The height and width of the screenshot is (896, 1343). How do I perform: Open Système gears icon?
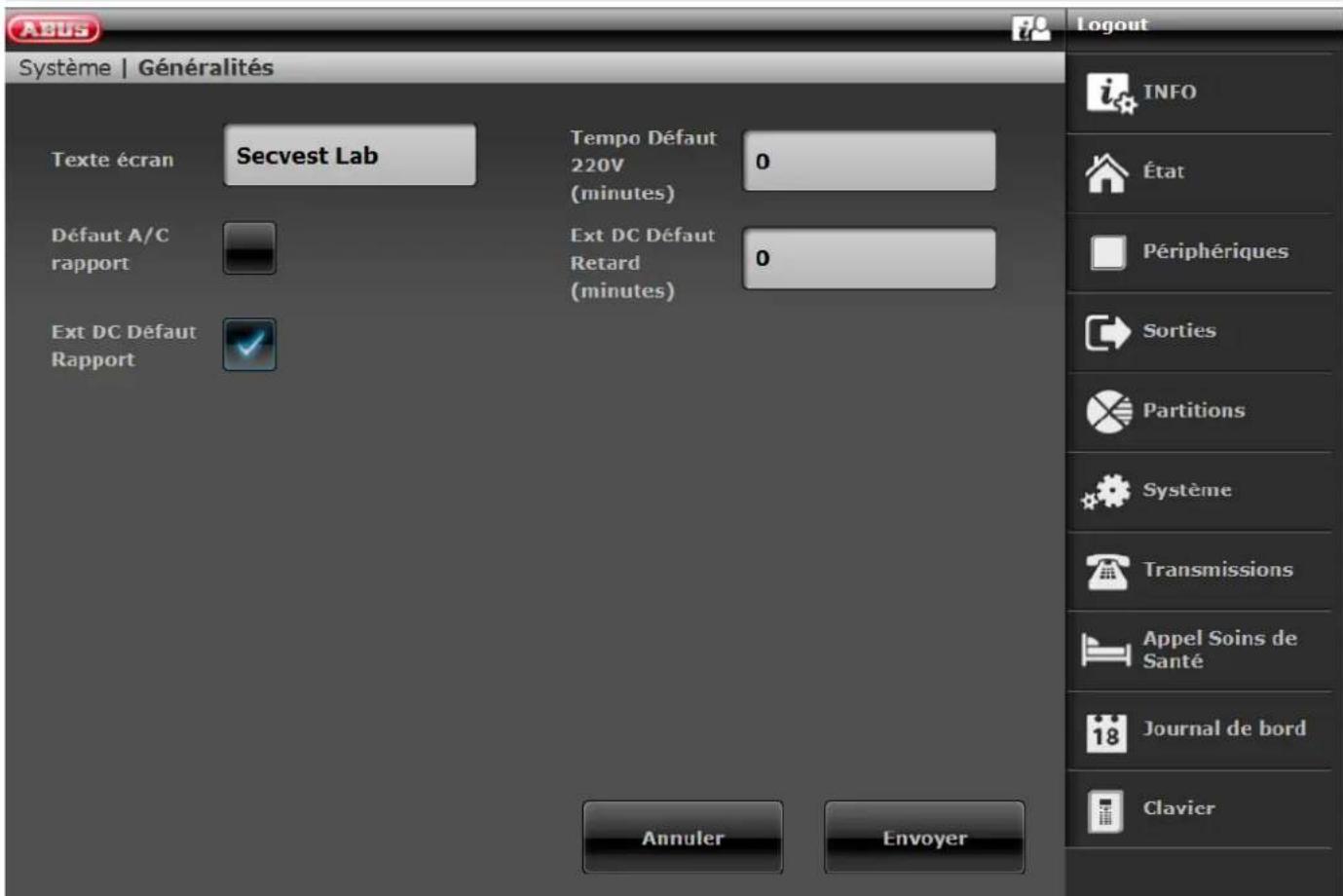(1106, 492)
